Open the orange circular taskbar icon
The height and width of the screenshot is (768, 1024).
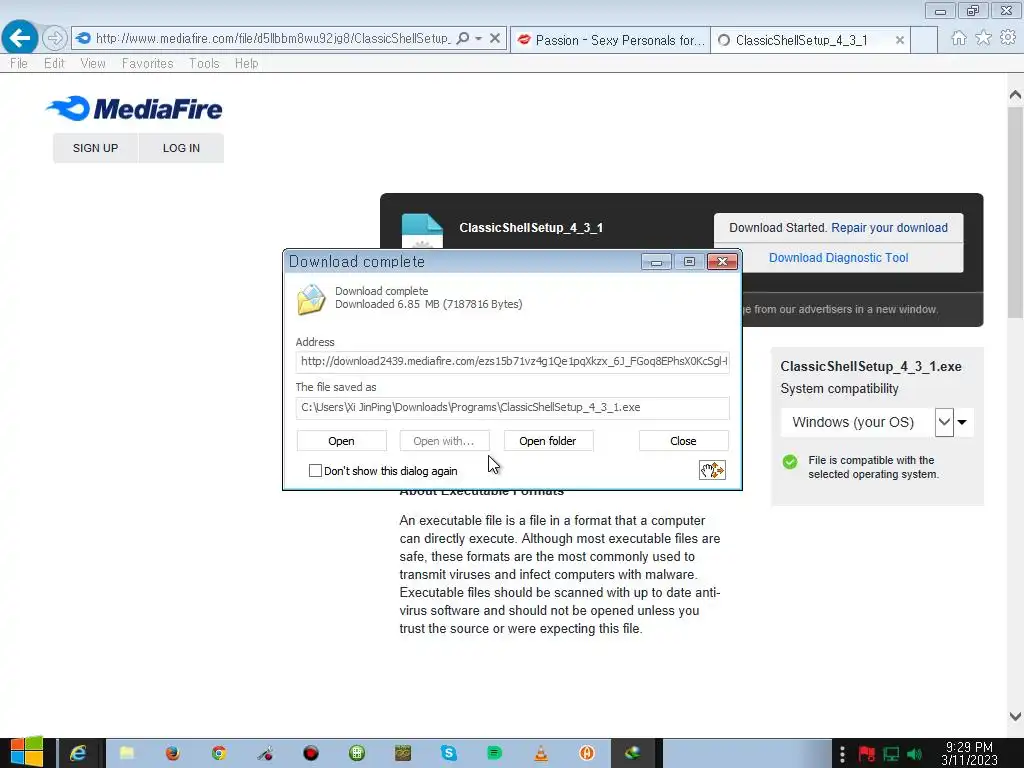[x=586, y=754]
